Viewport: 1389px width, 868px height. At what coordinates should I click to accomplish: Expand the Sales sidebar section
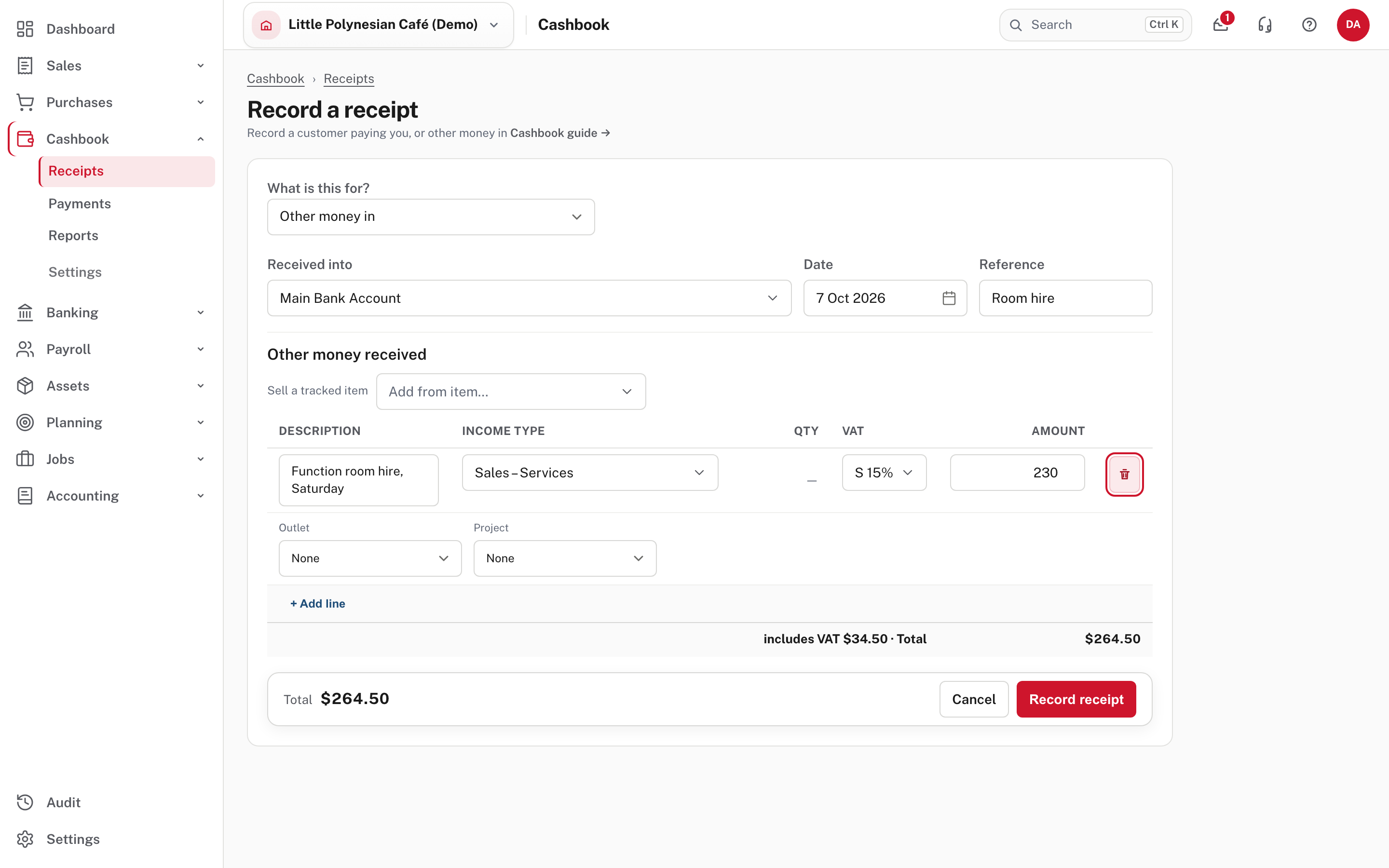tap(200, 66)
